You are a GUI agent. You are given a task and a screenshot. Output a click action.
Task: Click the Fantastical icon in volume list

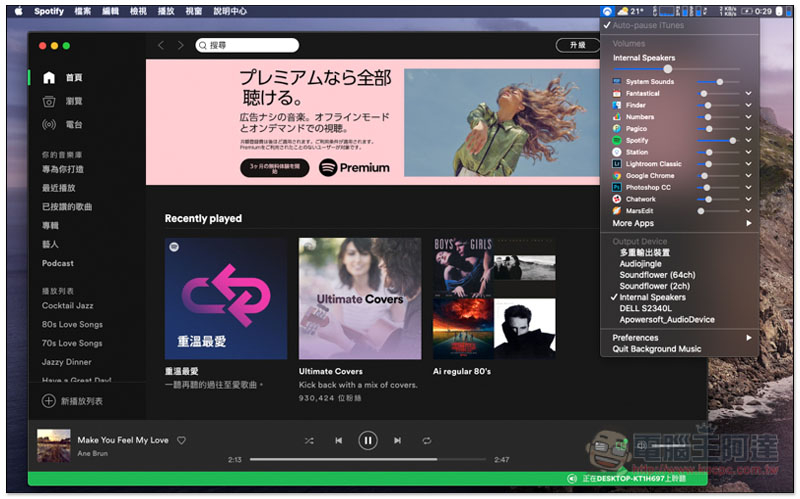click(x=617, y=93)
